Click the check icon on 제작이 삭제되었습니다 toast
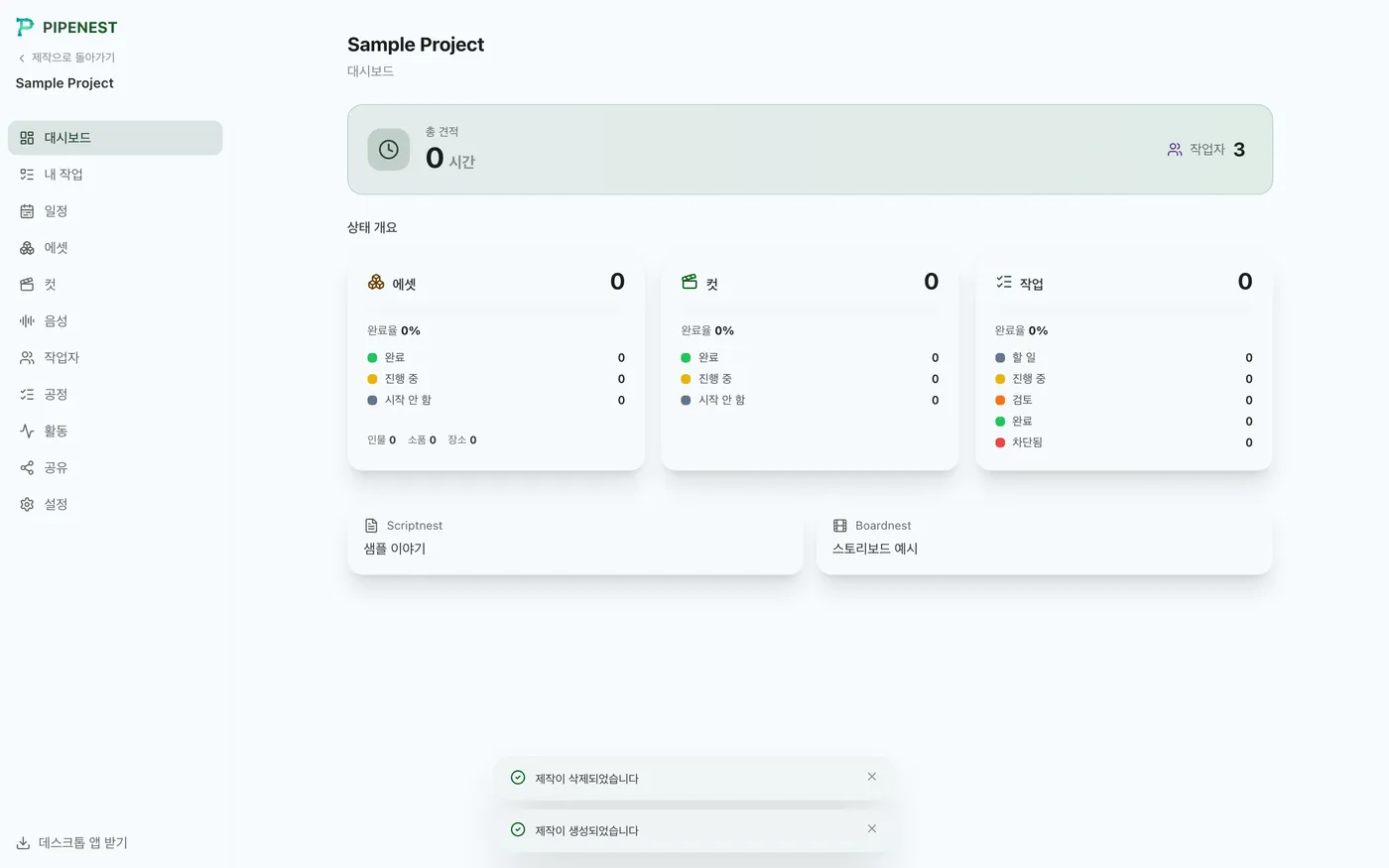 [518, 778]
